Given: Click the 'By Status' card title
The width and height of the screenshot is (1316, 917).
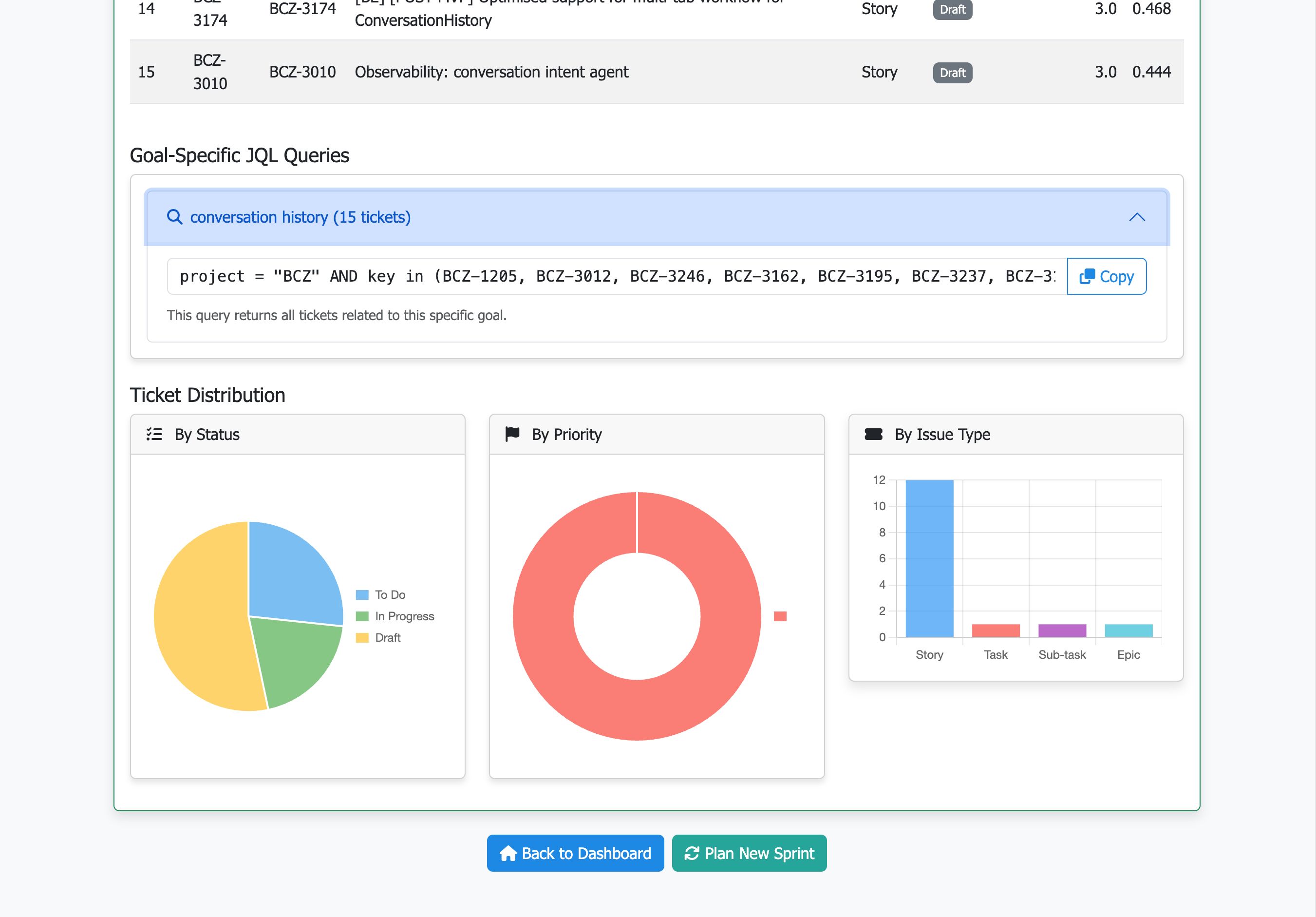Looking at the screenshot, I should 207,435.
